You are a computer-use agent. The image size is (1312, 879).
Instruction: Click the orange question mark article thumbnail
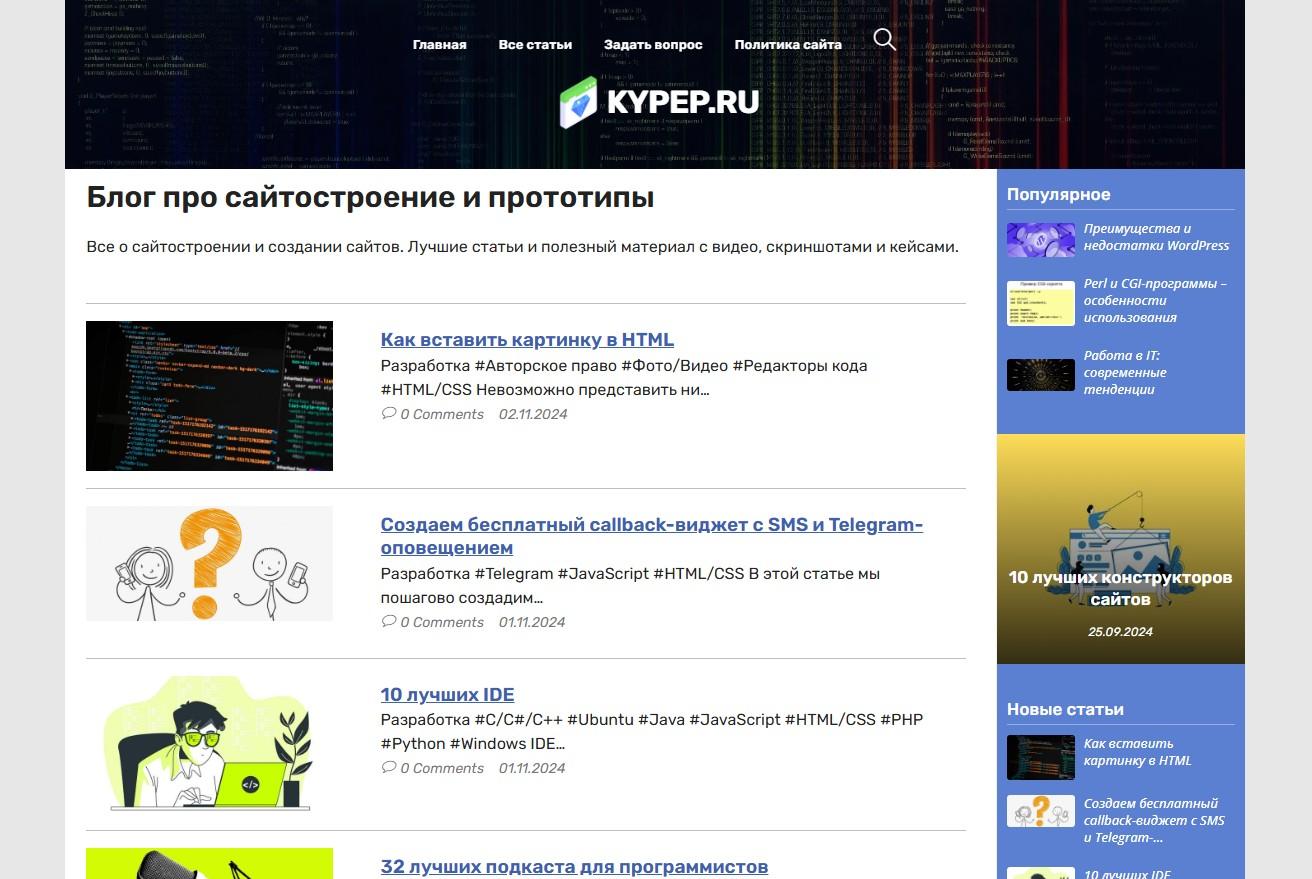209,563
